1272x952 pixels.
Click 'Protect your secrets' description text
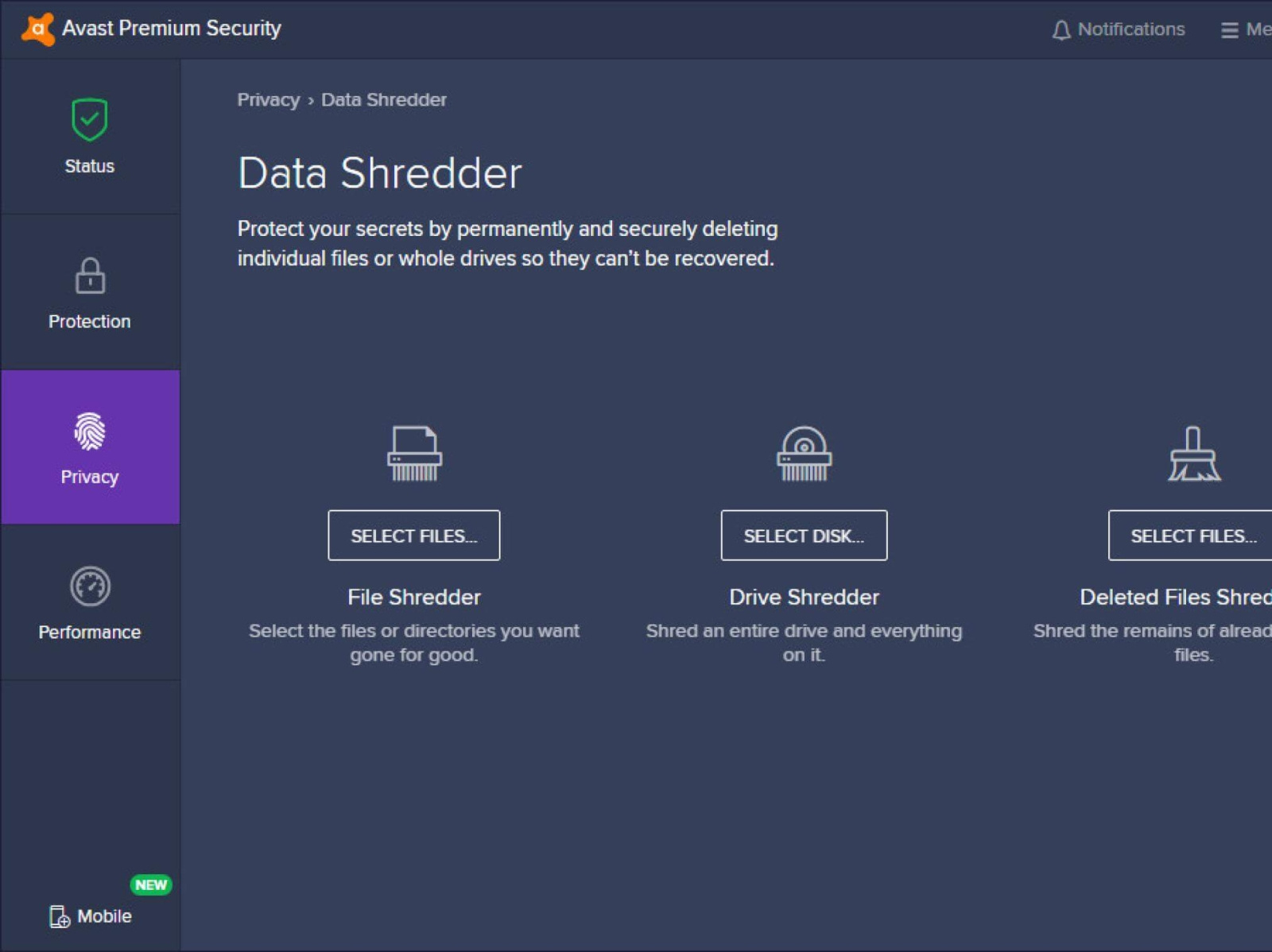tap(507, 243)
